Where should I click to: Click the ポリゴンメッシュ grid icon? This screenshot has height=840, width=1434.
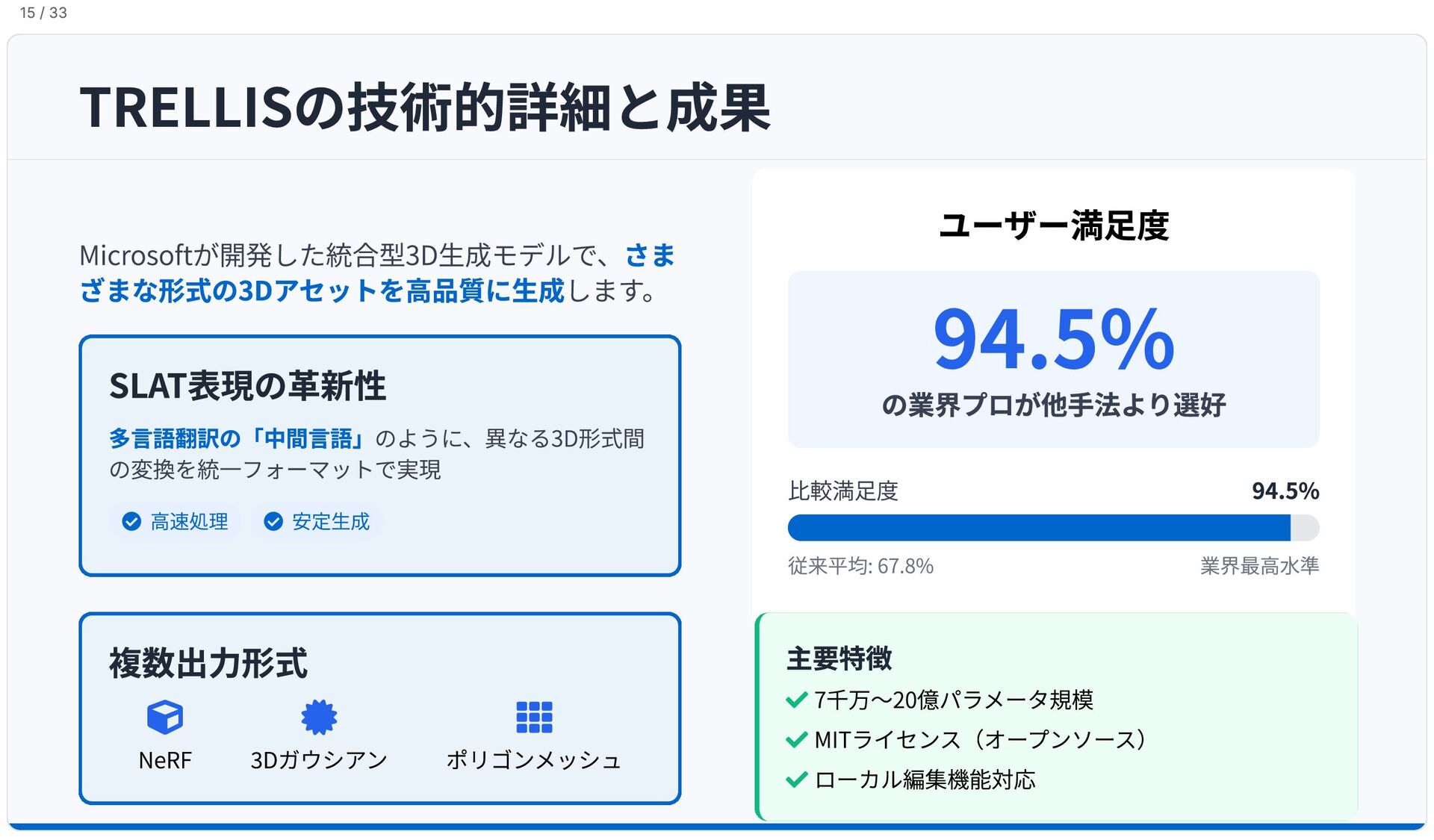(x=534, y=718)
